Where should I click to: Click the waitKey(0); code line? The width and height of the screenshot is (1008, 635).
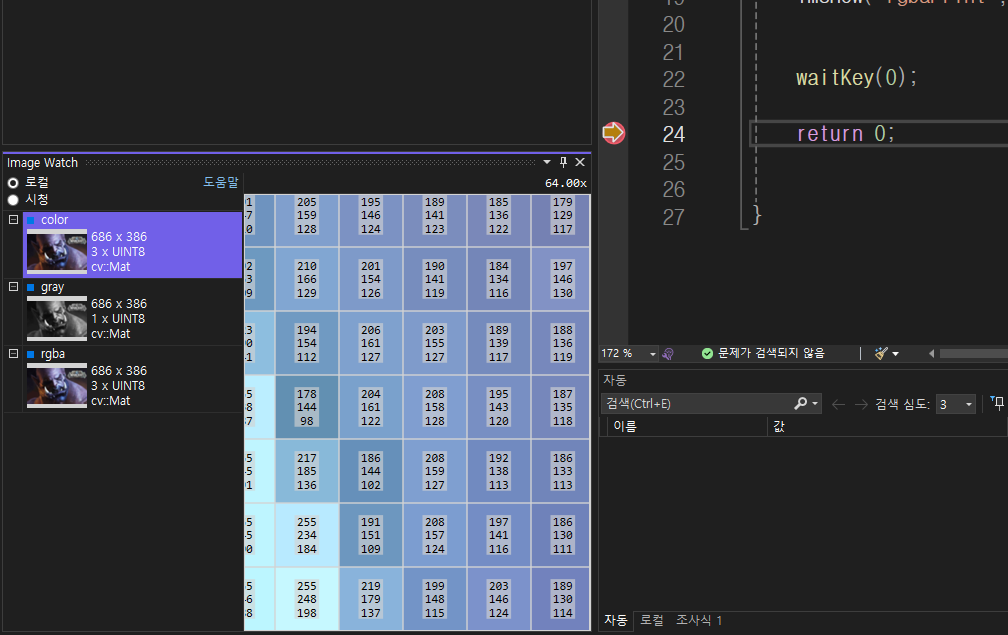point(856,78)
